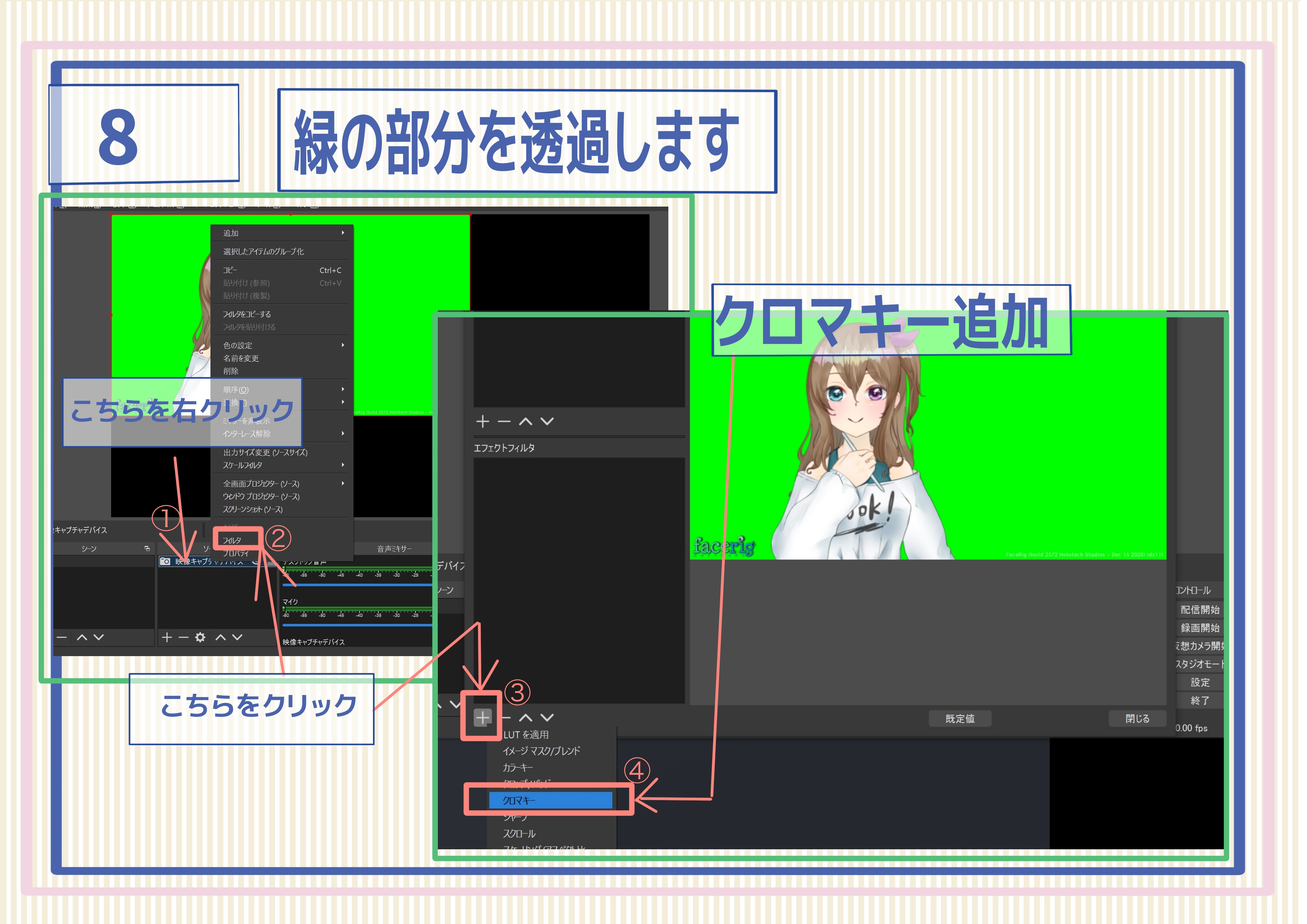Click the add source plus icon in Sources panel
The height and width of the screenshot is (924, 1307).
(167, 638)
